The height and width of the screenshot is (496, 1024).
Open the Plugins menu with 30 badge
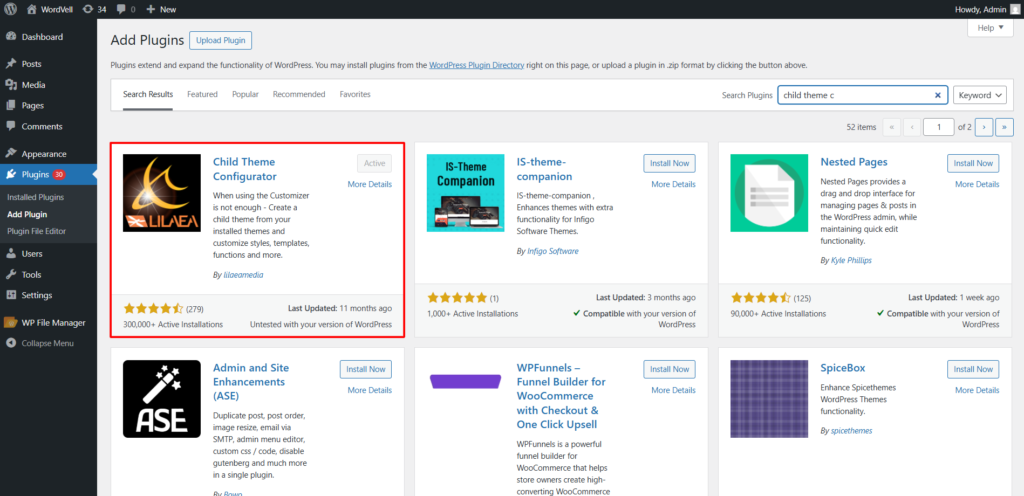click(x=48, y=174)
